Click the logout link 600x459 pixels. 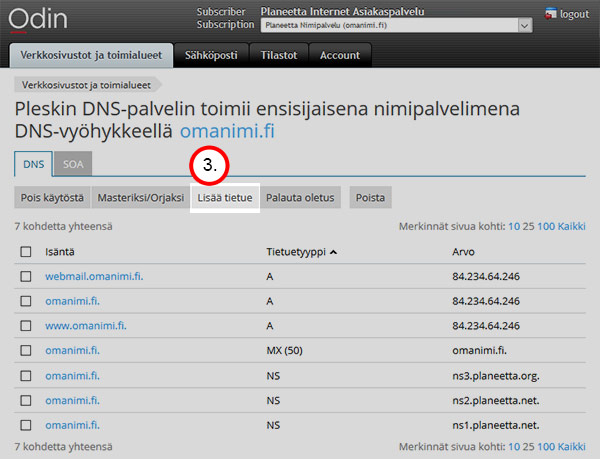[574, 14]
